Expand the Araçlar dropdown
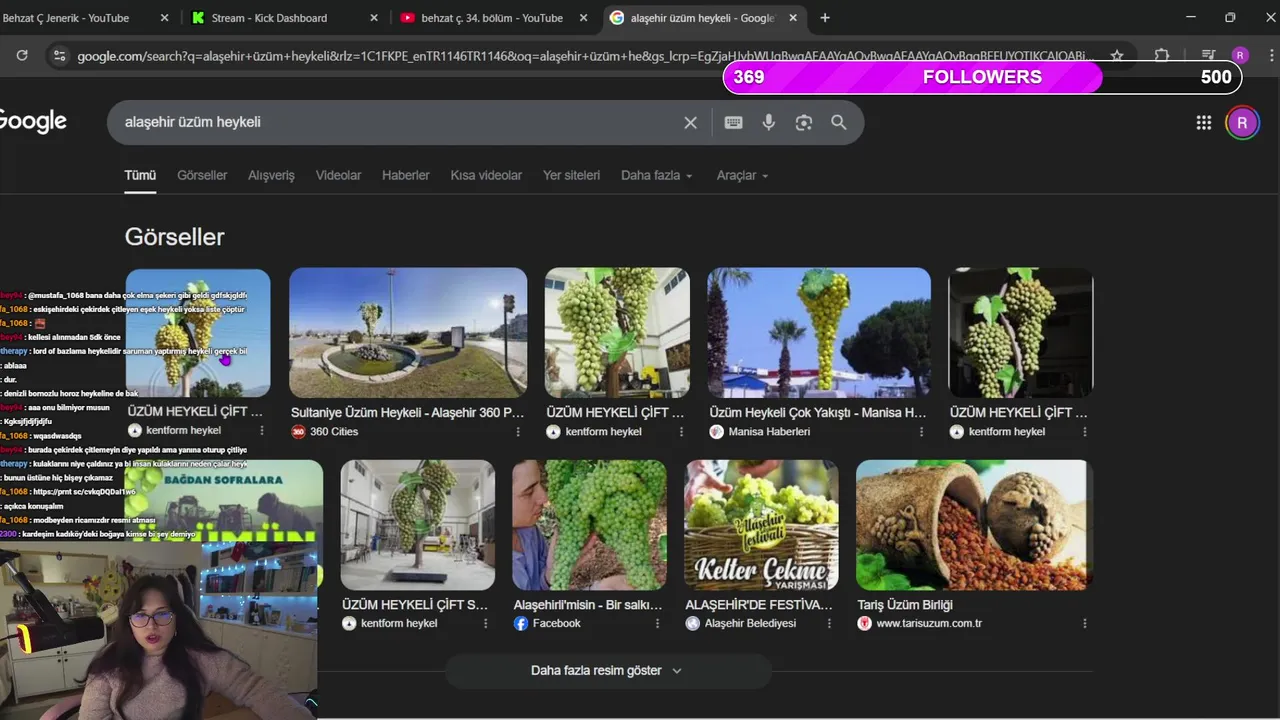Screen dimensions: 1280x720 pos(742,175)
